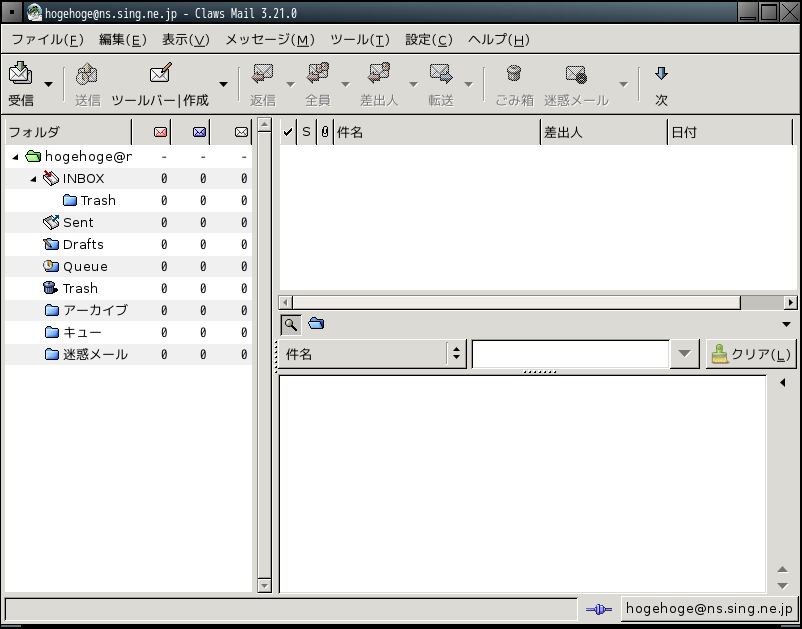This screenshot has height=629, width=802.
Task: Click the checkmark column header
Action: 288,132
